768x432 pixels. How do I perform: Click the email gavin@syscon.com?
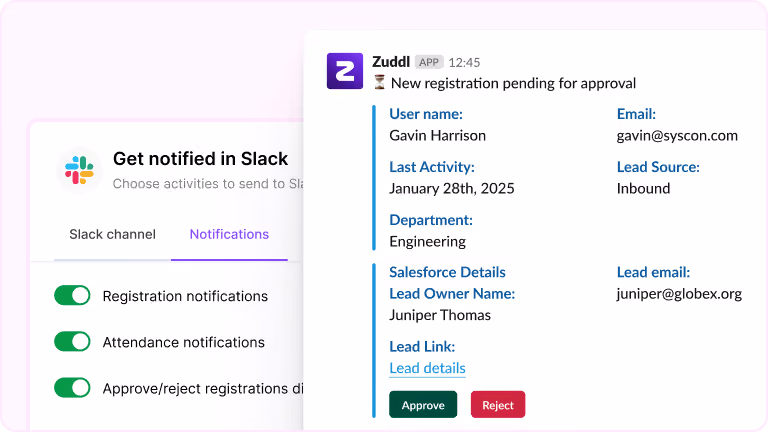click(677, 136)
